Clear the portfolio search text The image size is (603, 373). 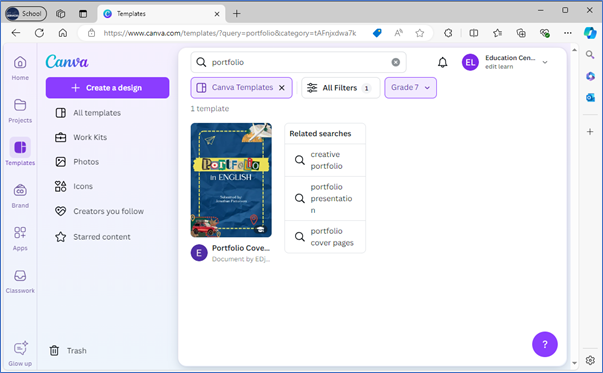pyautogui.click(x=396, y=62)
